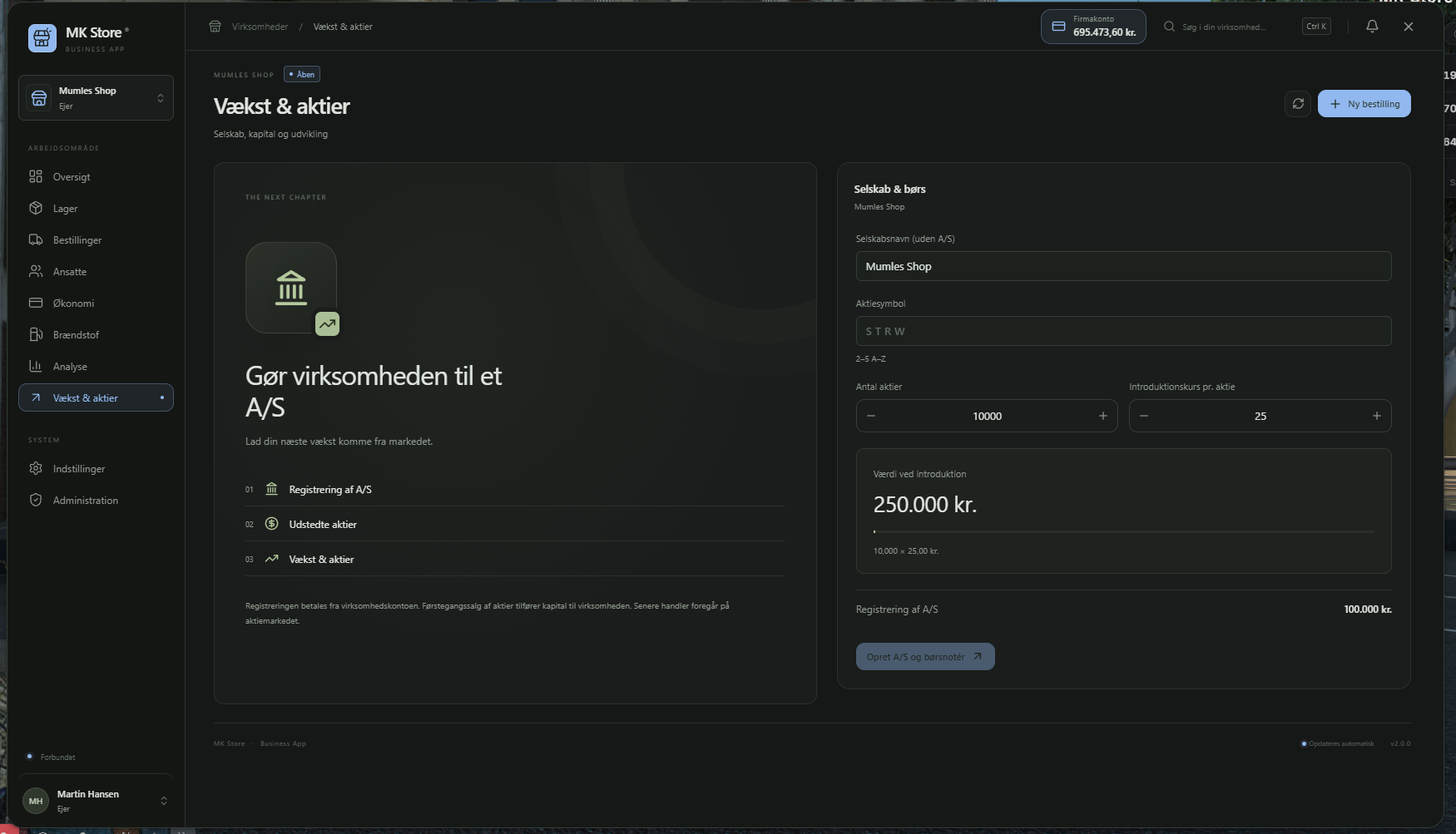This screenshot has width=1456, height=834.
Task: Click the Firmakonto card icon
Action: coord(1058,27)
